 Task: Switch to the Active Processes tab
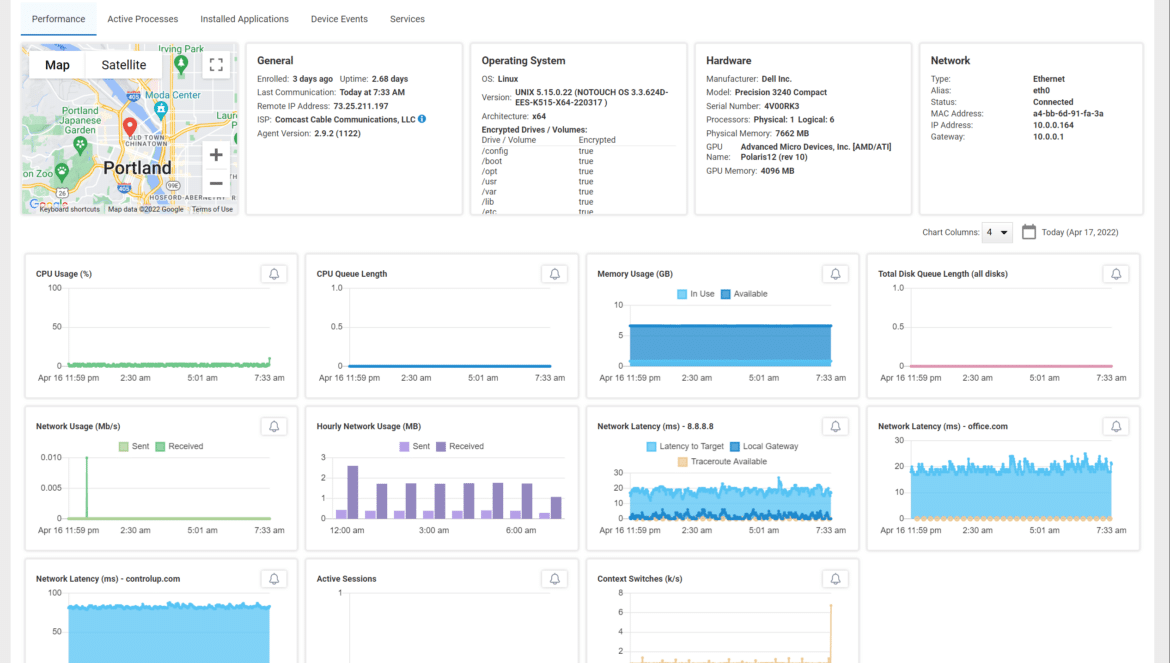tap(143, 19)
